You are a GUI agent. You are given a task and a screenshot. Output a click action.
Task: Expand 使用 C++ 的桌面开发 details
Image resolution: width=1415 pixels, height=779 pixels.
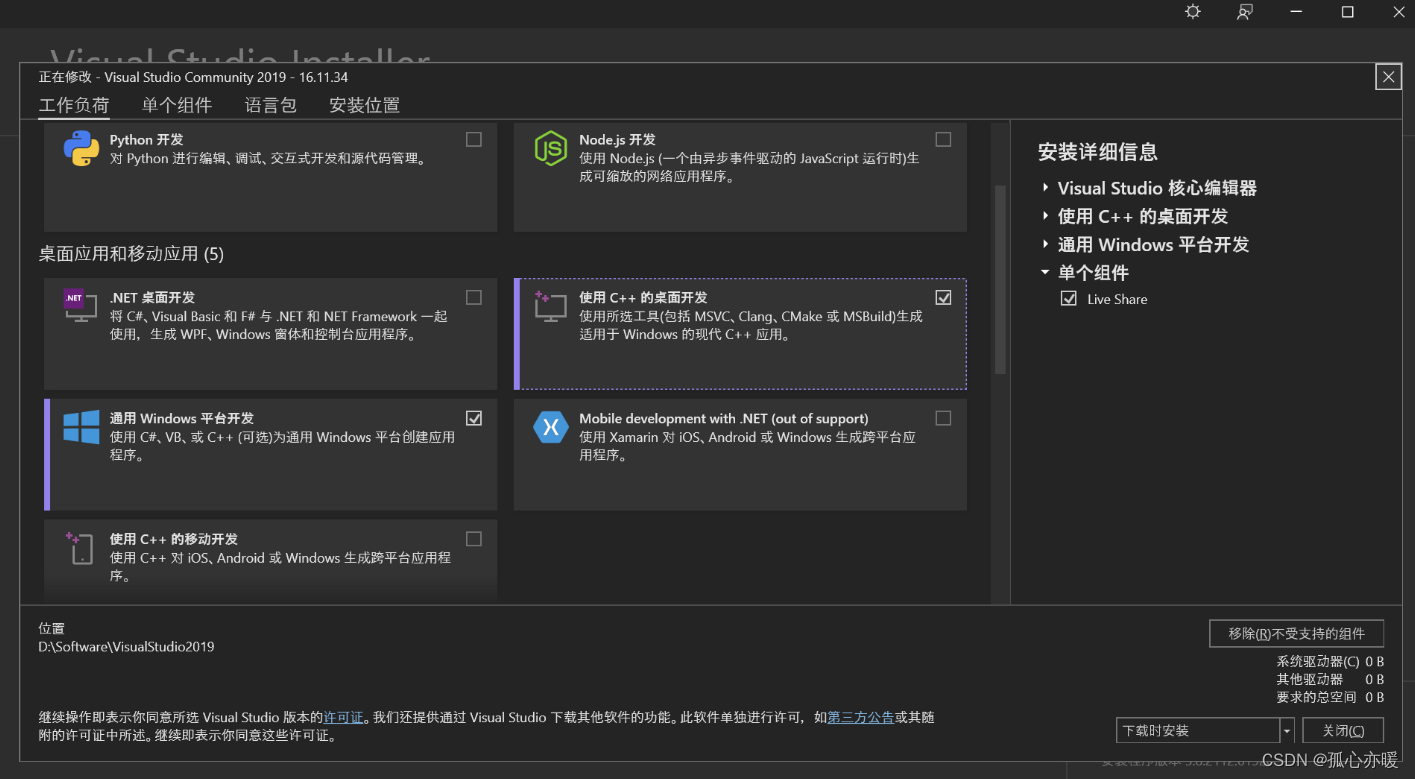1045,216
